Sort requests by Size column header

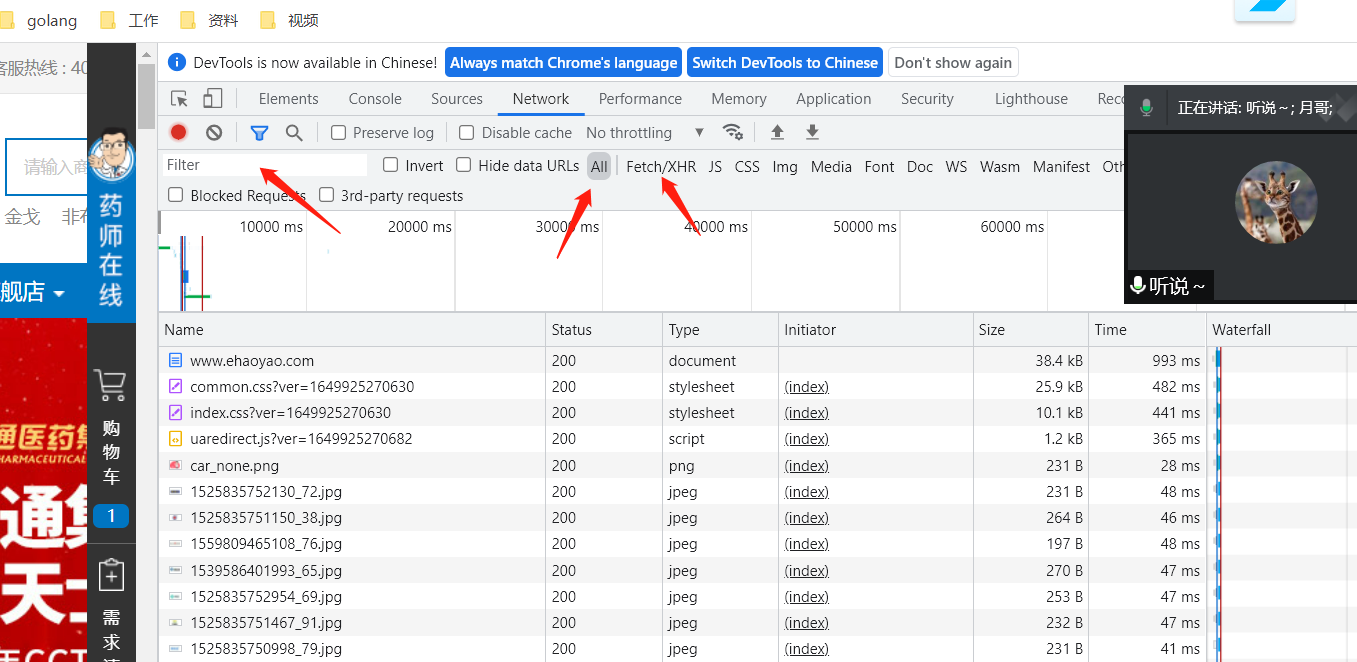tap(1030, 329)
